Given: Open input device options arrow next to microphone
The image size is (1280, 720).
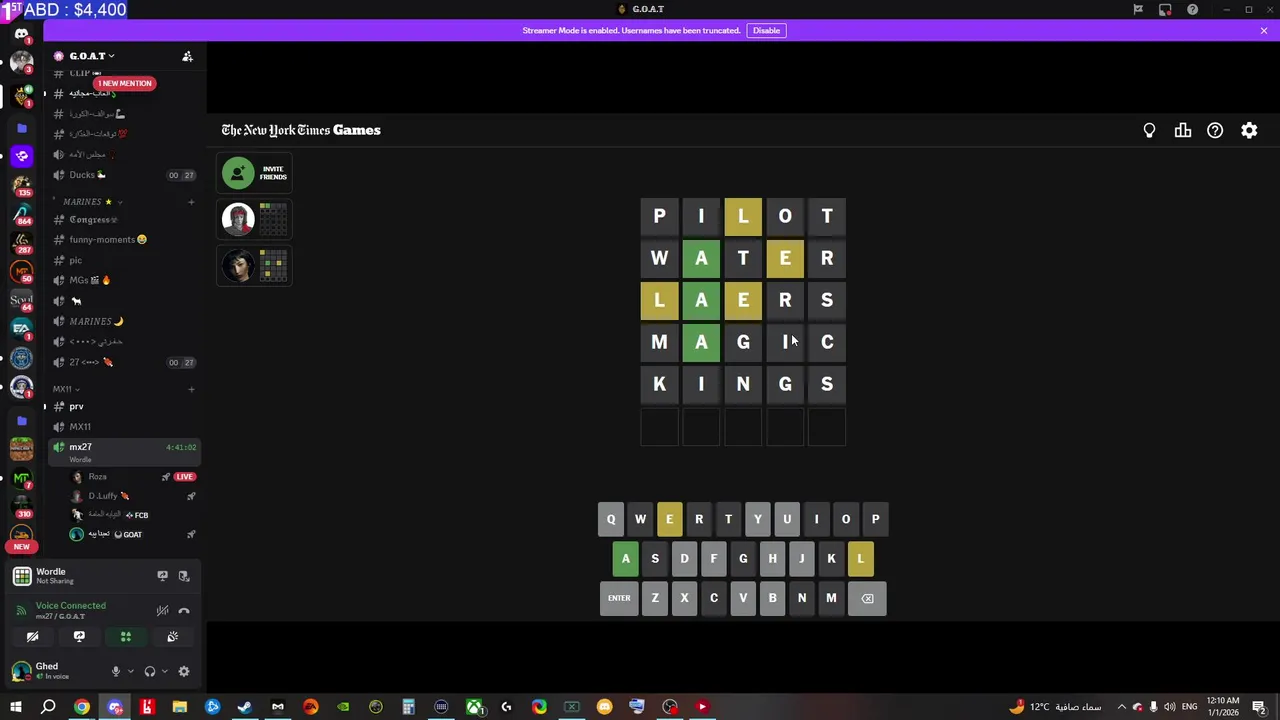Looking at the screenshot, I should (x=130, y=672).
